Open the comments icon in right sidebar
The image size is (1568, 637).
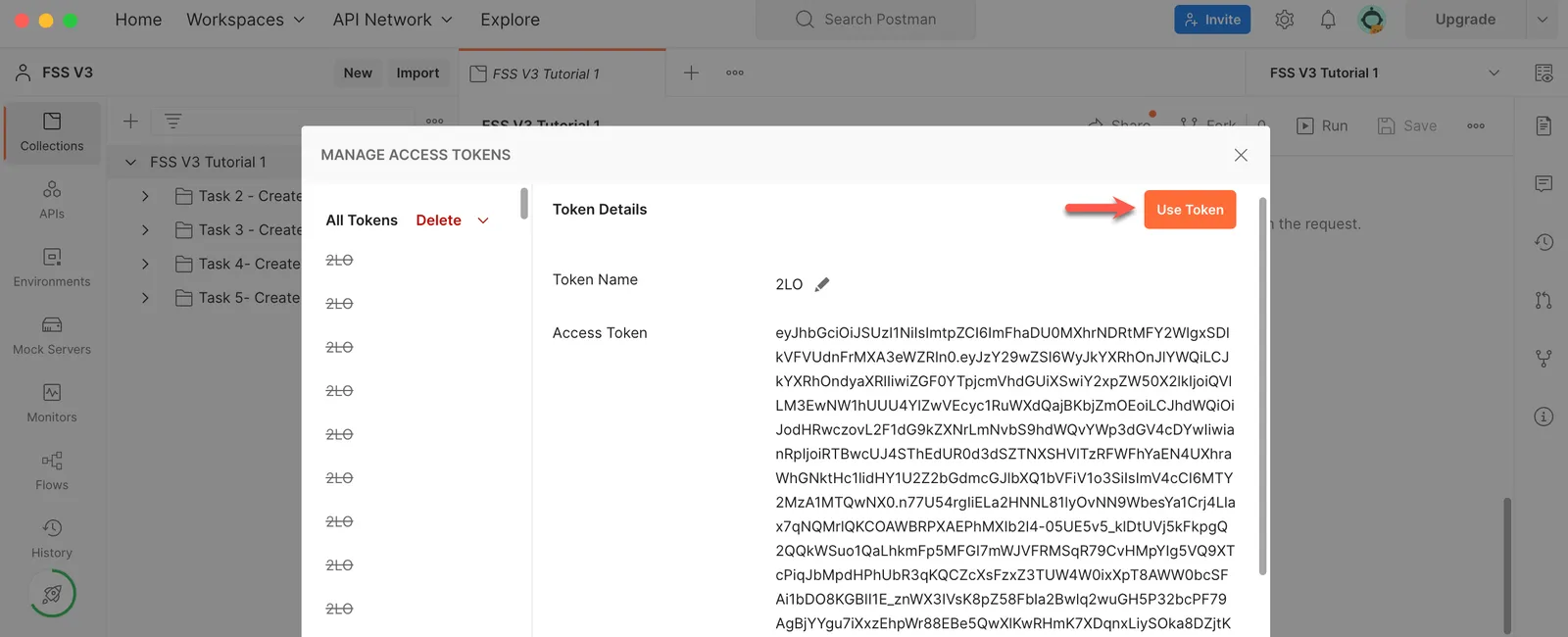[x=1543, y=183]
